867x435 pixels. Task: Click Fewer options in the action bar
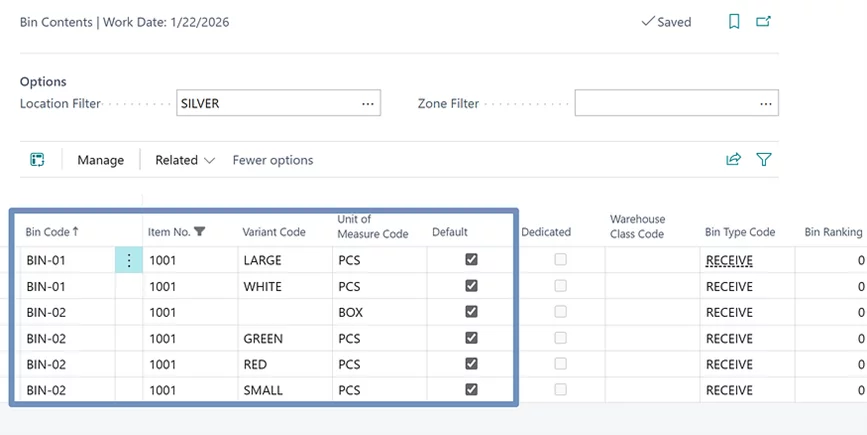click(x=273, y=160)
